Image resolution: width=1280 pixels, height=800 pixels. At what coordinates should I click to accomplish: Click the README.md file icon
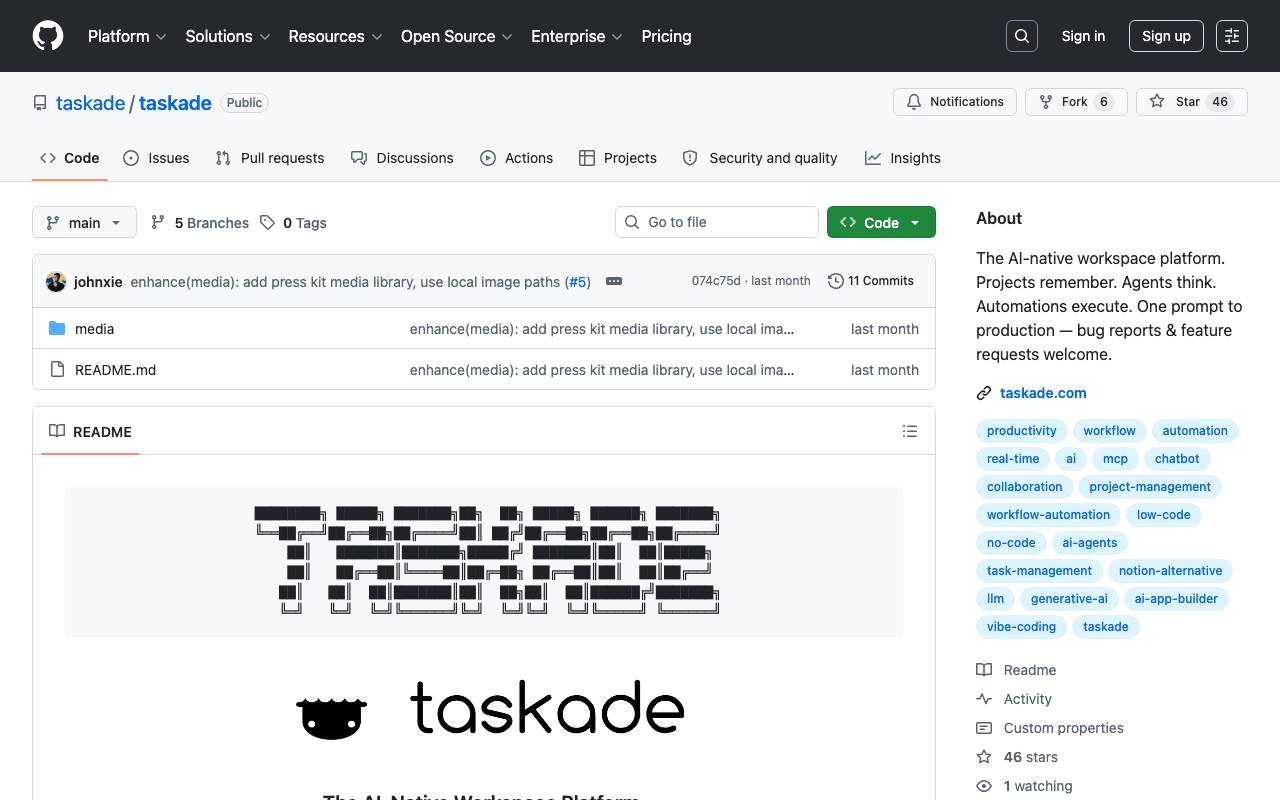[x=57, y=370]
